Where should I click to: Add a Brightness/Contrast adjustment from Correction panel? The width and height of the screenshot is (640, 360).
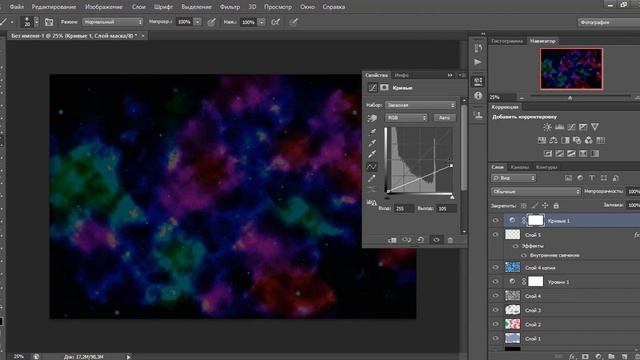(547, 127)
